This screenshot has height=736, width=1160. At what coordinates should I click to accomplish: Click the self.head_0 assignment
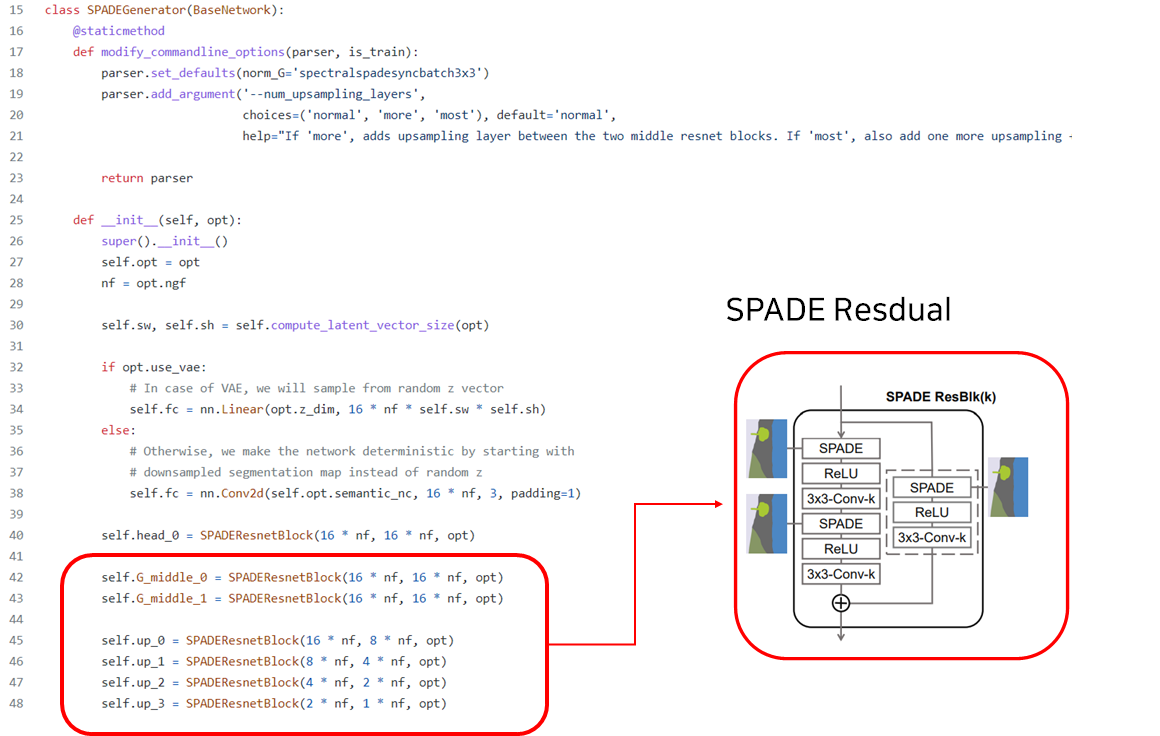[x=288, y=536]
